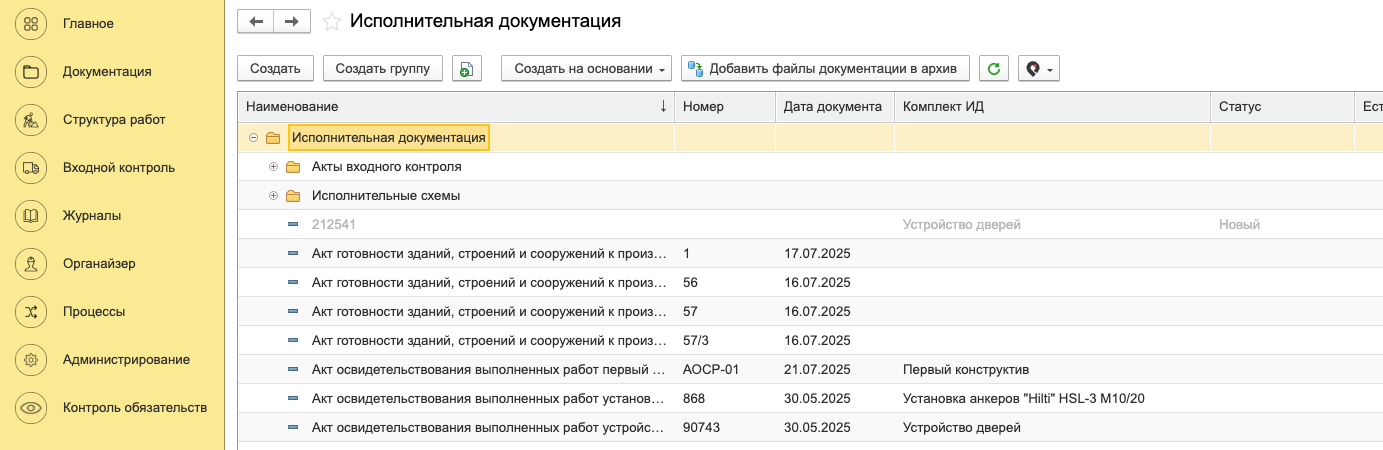Click the Журналы book icon
The image size is (1383, 450).
pyautogui.click(x=31, y=216)
